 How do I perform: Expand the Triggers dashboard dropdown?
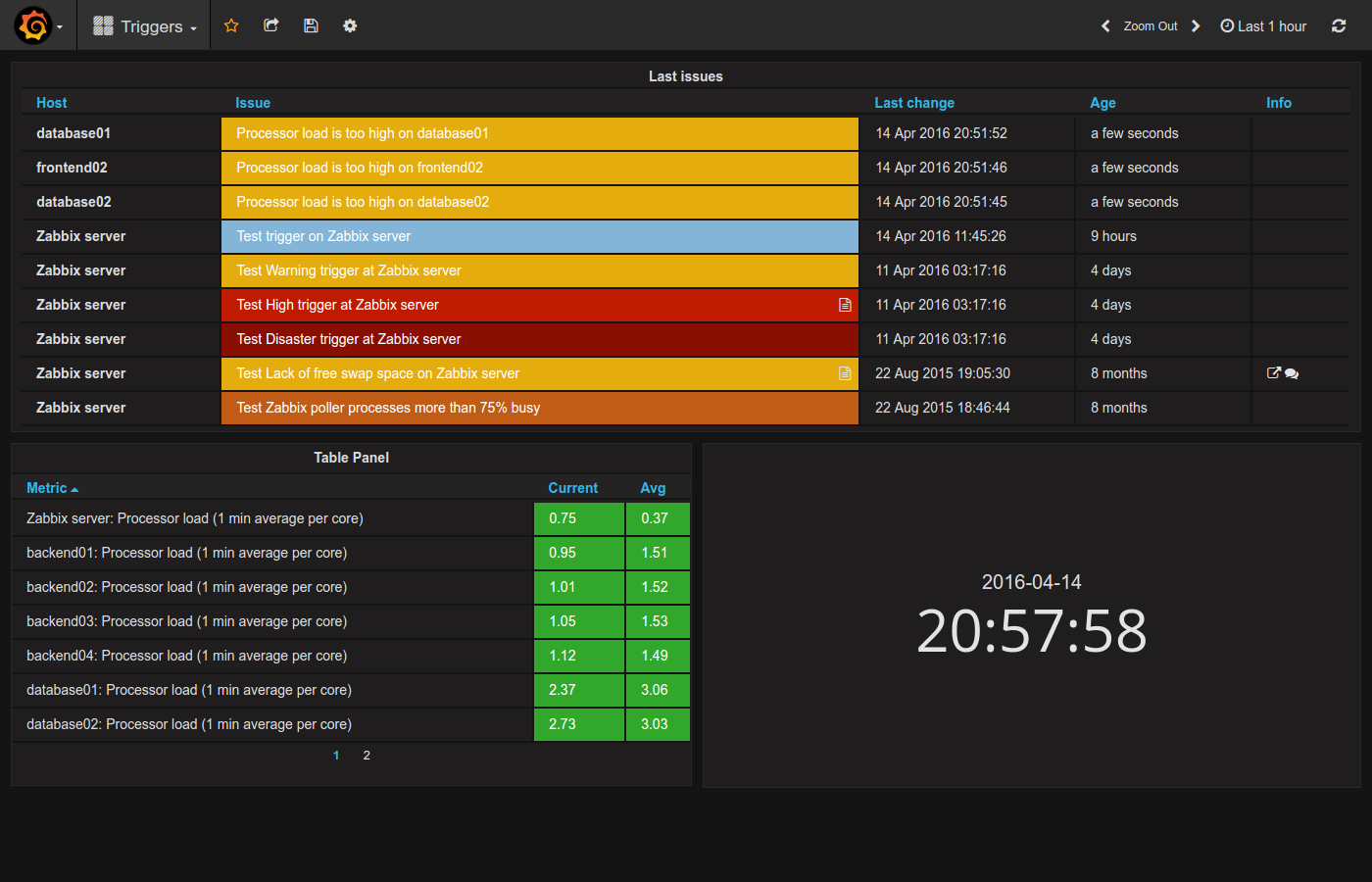[145, 26]
